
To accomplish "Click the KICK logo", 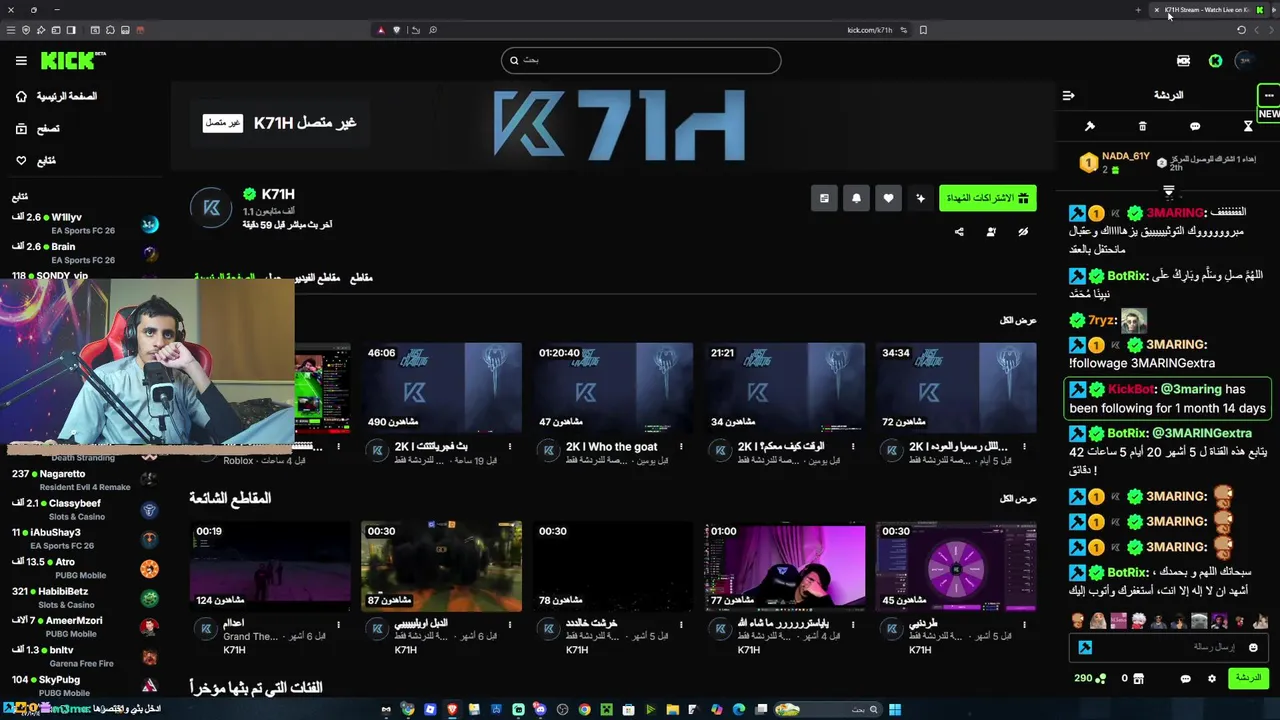I will 73,61.
